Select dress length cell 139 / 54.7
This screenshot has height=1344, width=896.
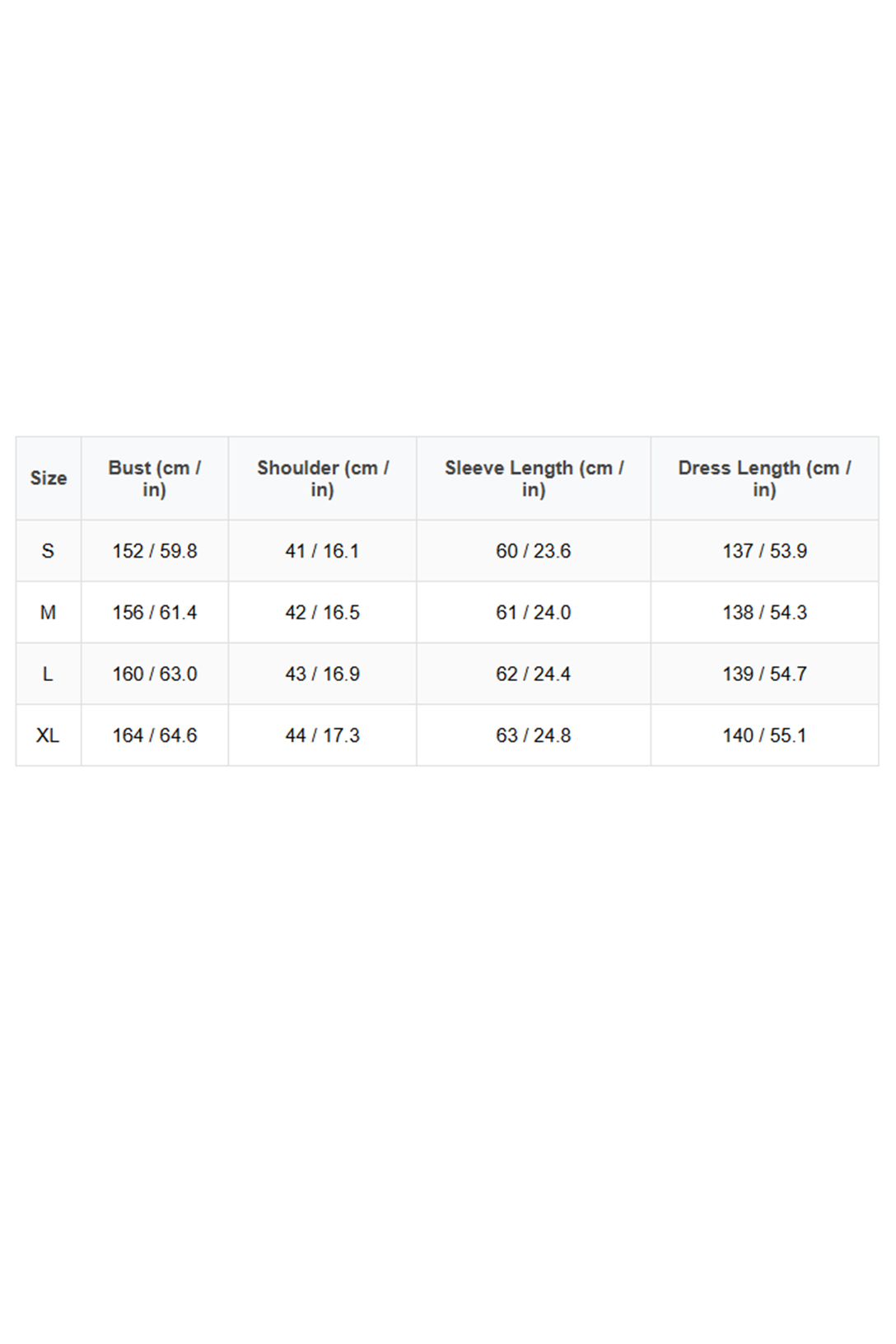[x=764, y=674]
